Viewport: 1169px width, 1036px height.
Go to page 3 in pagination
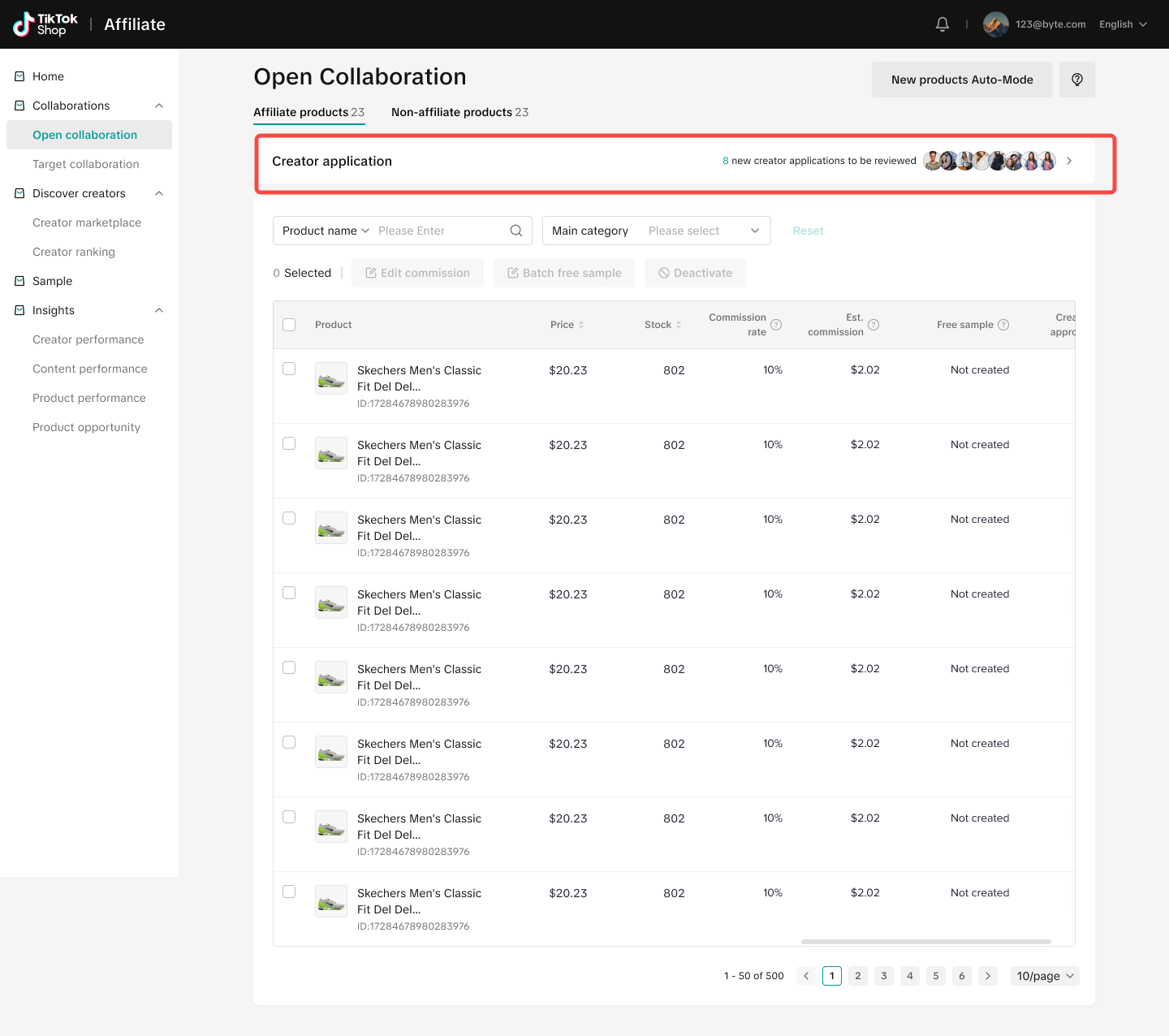pyautogui.click(x=884, y=976)
